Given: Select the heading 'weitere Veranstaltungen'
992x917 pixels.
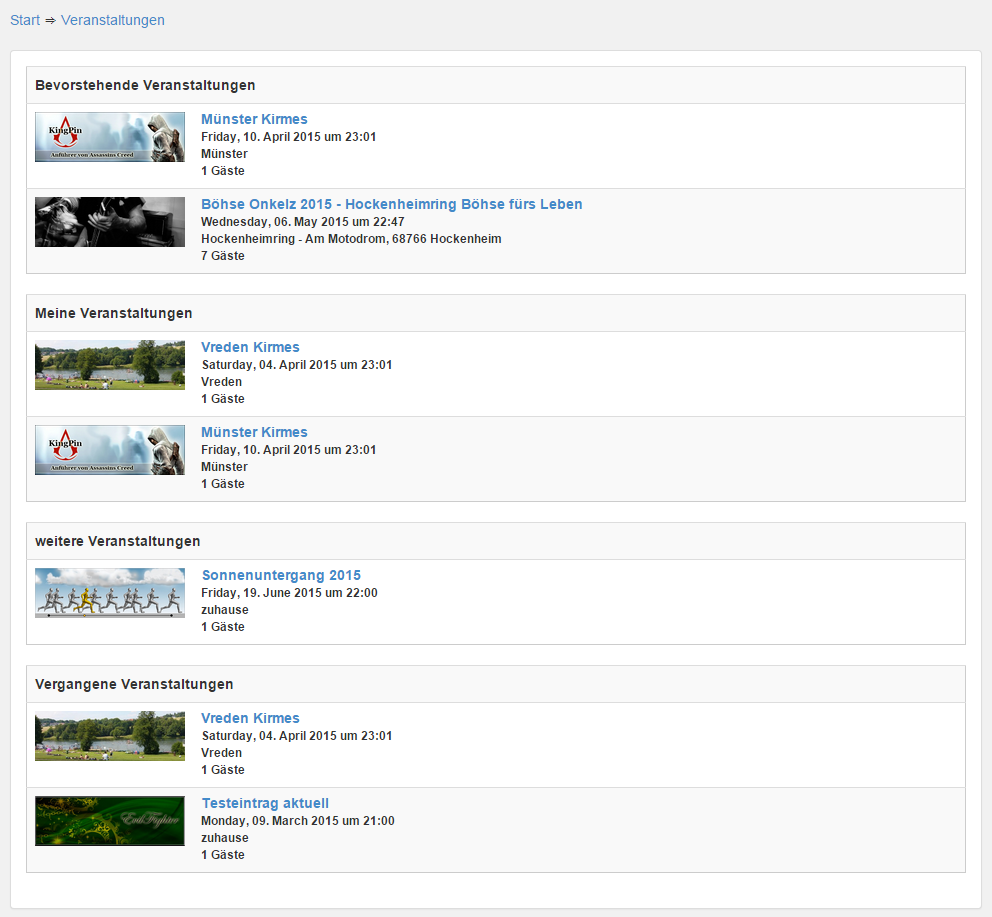Looking at the screenshot, I should point(118,541).
